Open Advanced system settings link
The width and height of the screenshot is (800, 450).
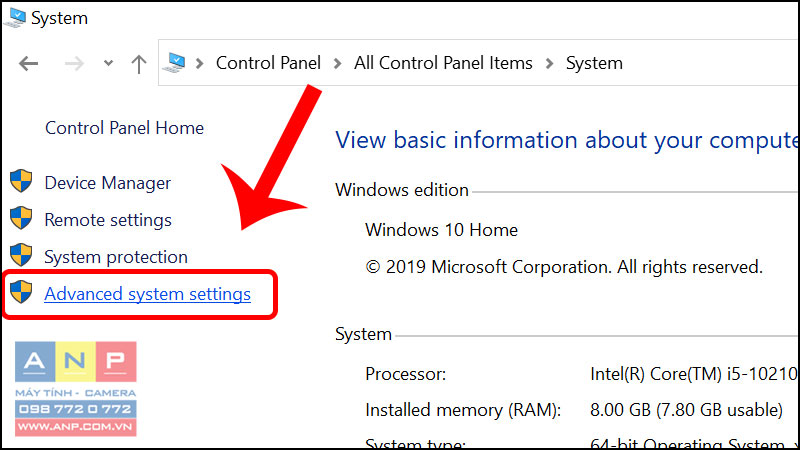coord(147,294)
